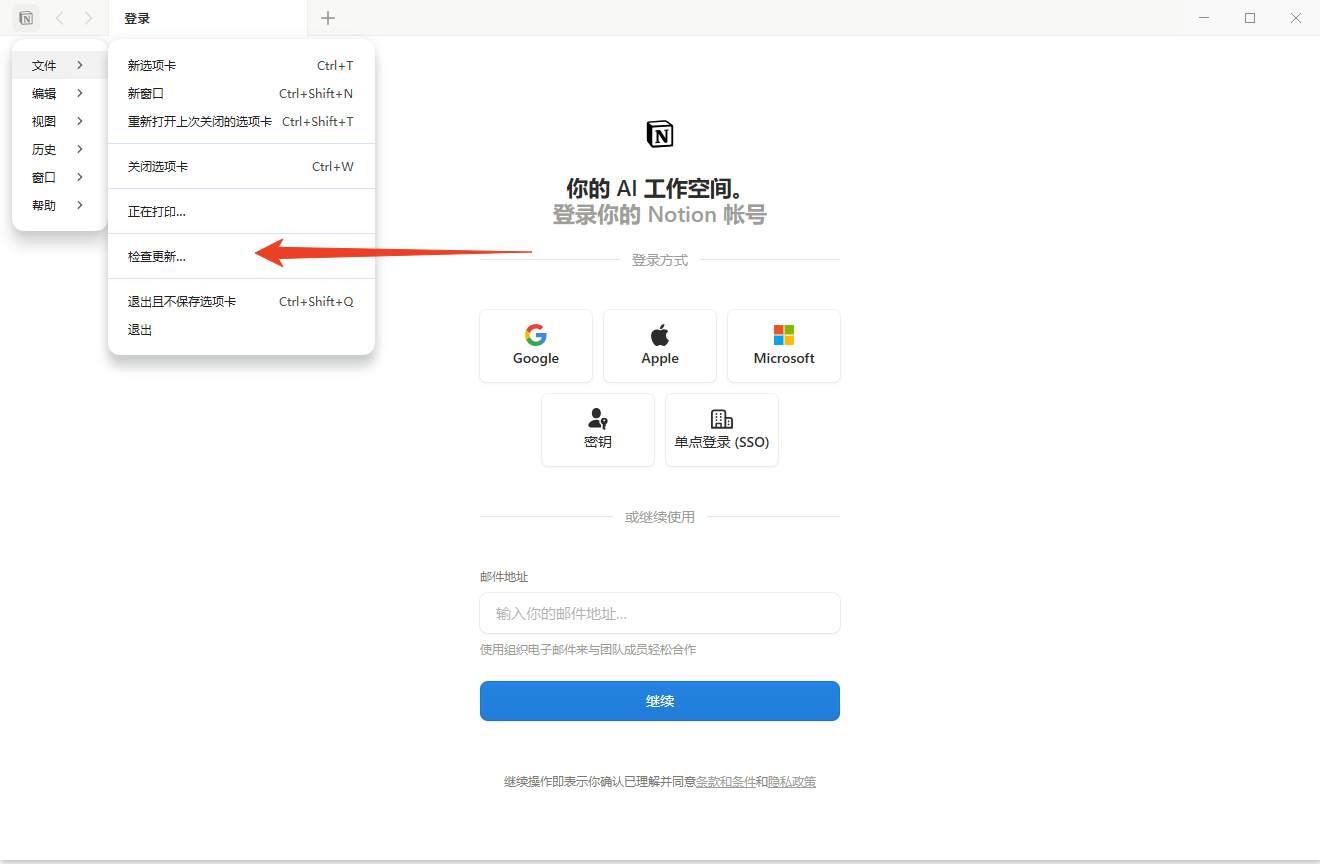This screenshot has height=864, width=1320.
Task: Sign in with the Google icon
Action: (536, 345)
